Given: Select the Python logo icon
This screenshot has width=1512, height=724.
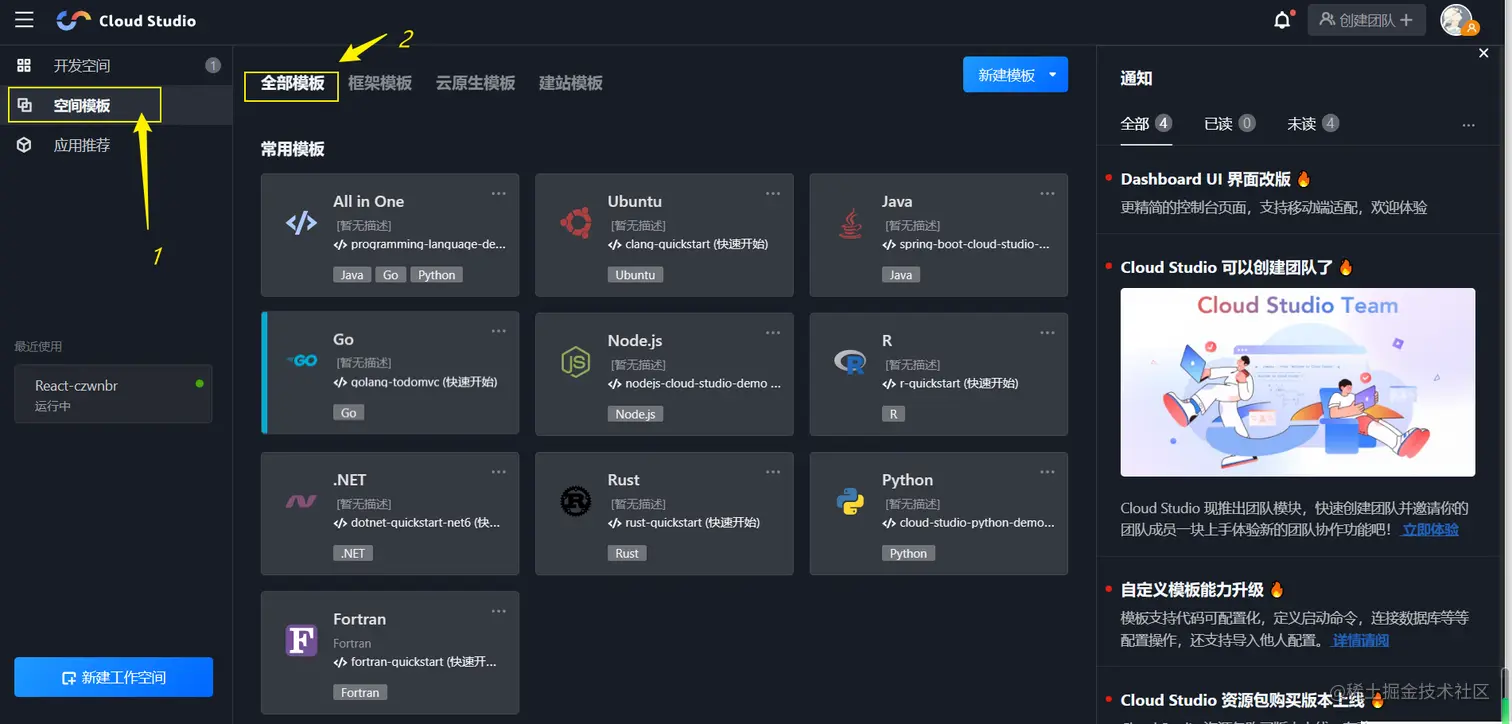Looking at the screenshot, I should click(x=850, y=501).
